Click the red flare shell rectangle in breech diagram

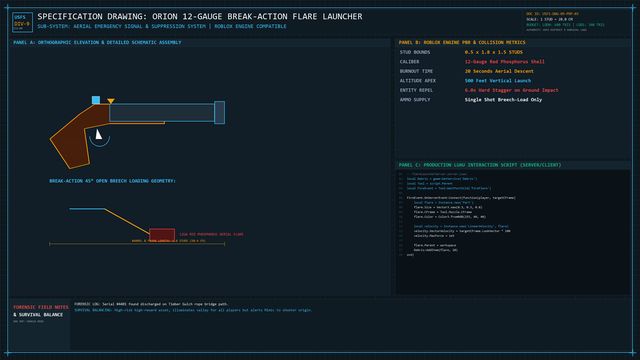(162, 235)
